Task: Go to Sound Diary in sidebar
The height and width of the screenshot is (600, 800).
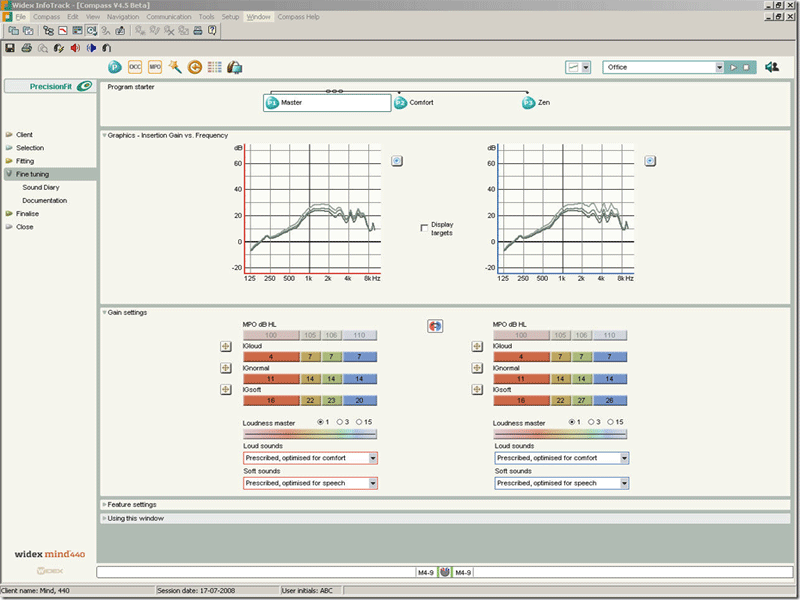Action: tap(40, 187)
